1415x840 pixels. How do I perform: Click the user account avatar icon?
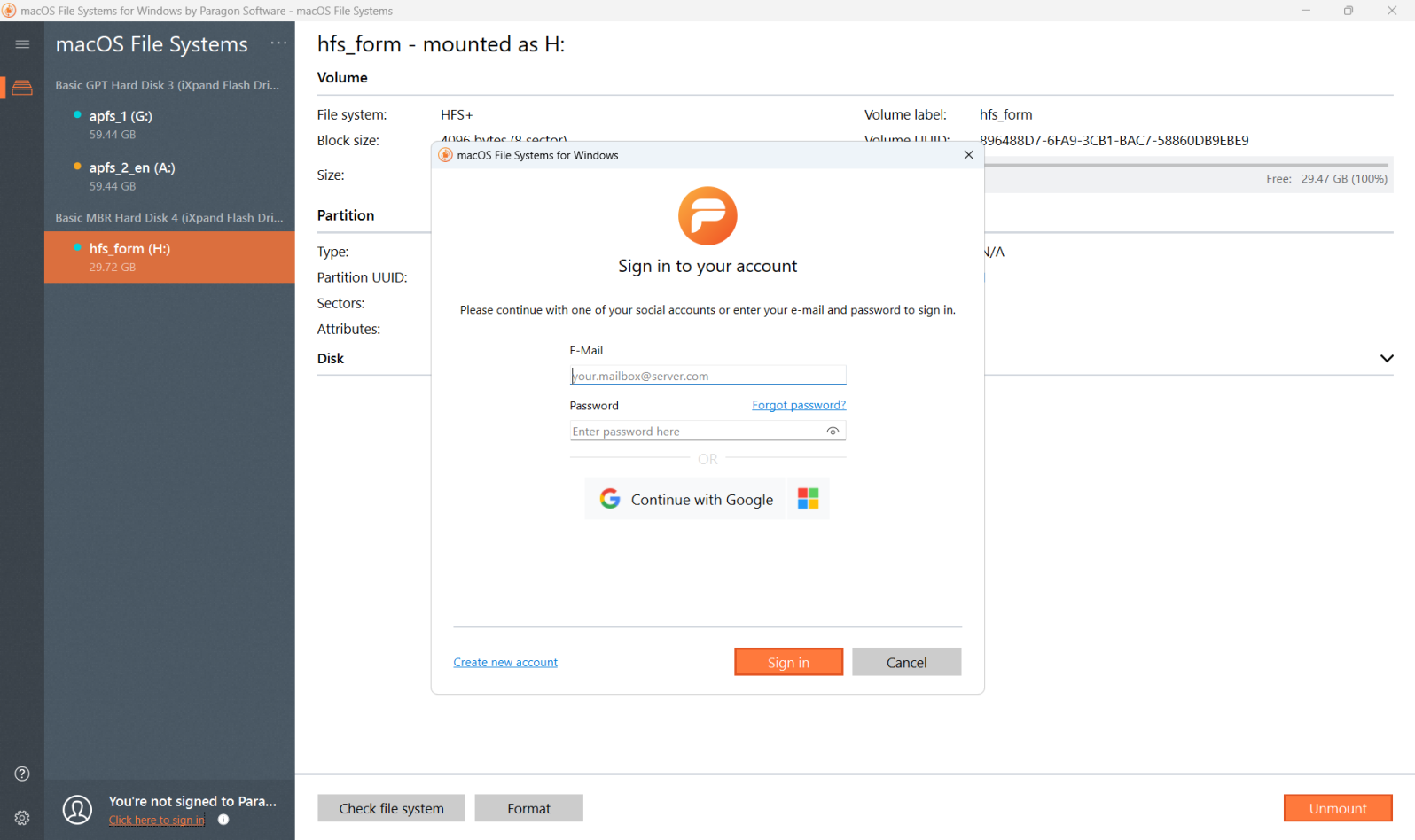(78, 809)
